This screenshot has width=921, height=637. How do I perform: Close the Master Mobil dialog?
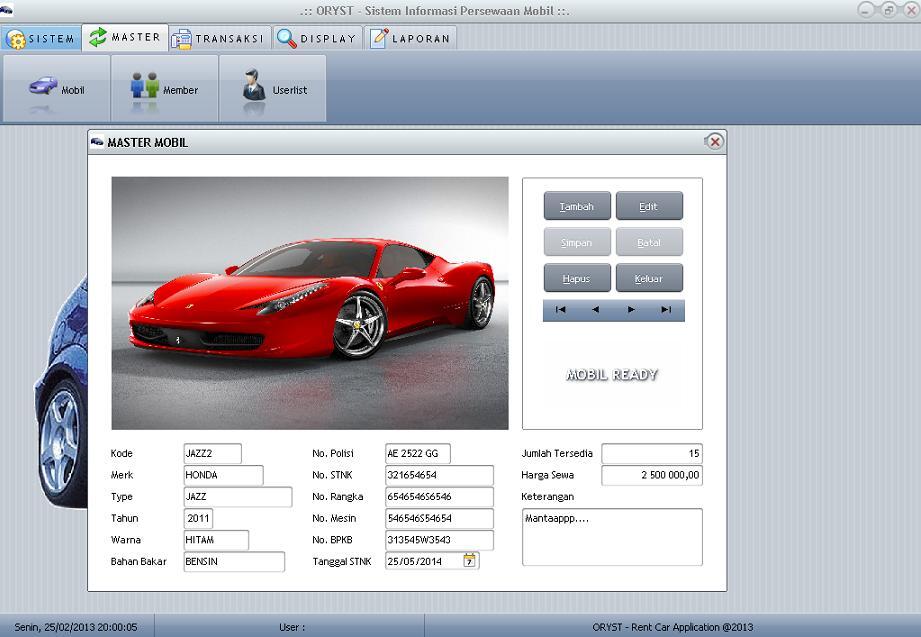tap(714, 142)
